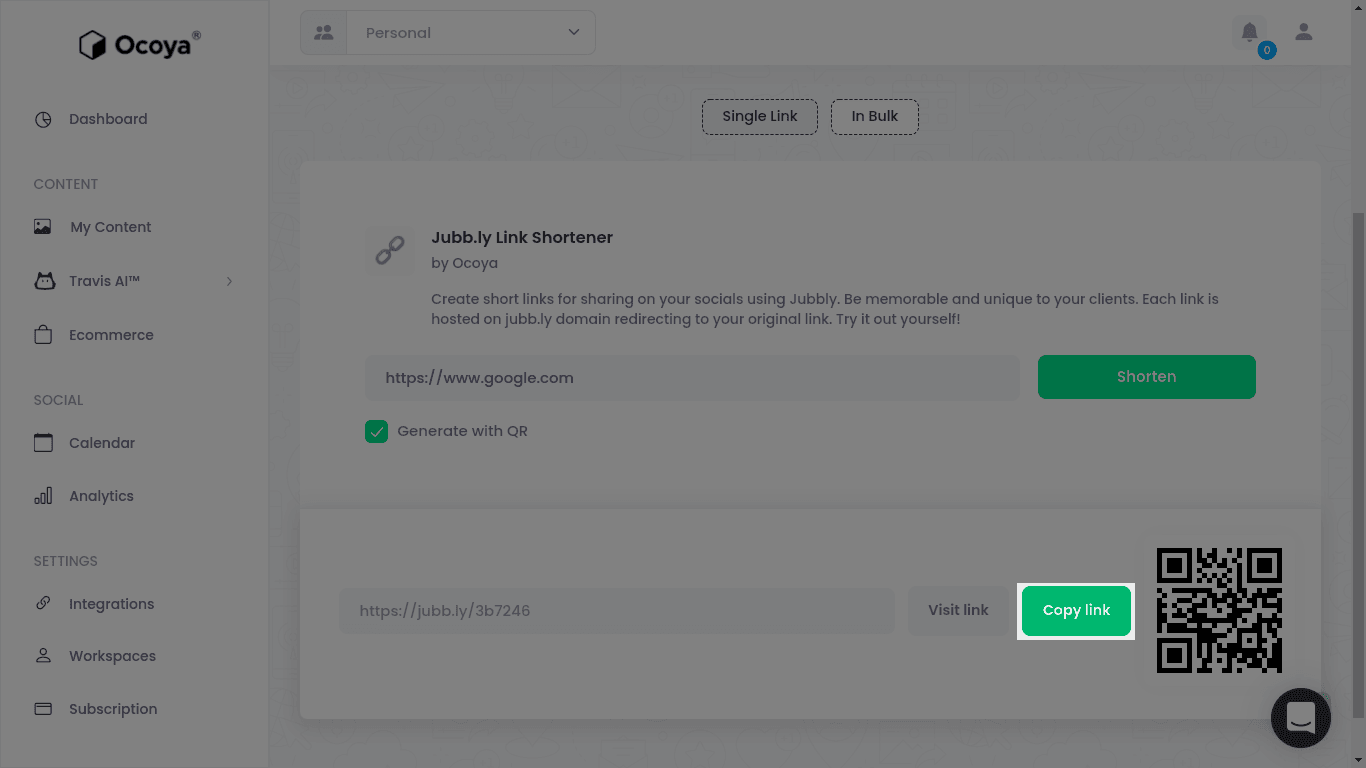
Task: Expand the Travis AI submenu arrow
Action: tap(229, 281)
